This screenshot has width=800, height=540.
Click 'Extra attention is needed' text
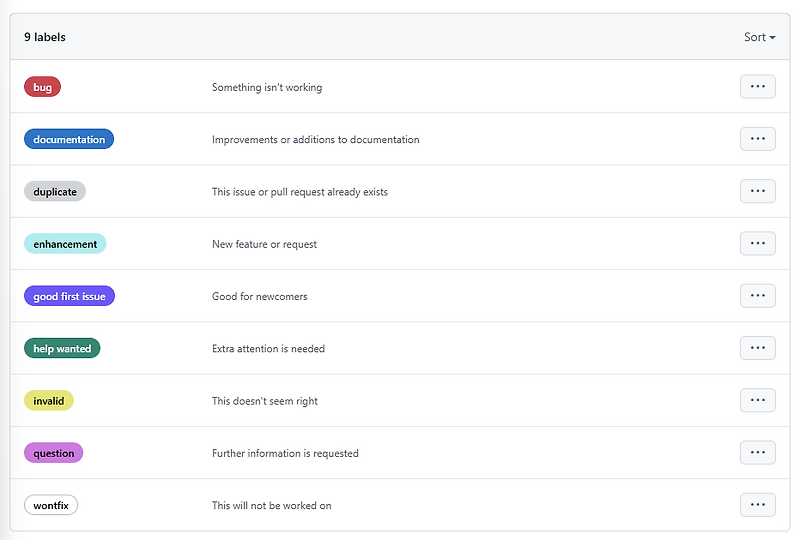point(268,349)
